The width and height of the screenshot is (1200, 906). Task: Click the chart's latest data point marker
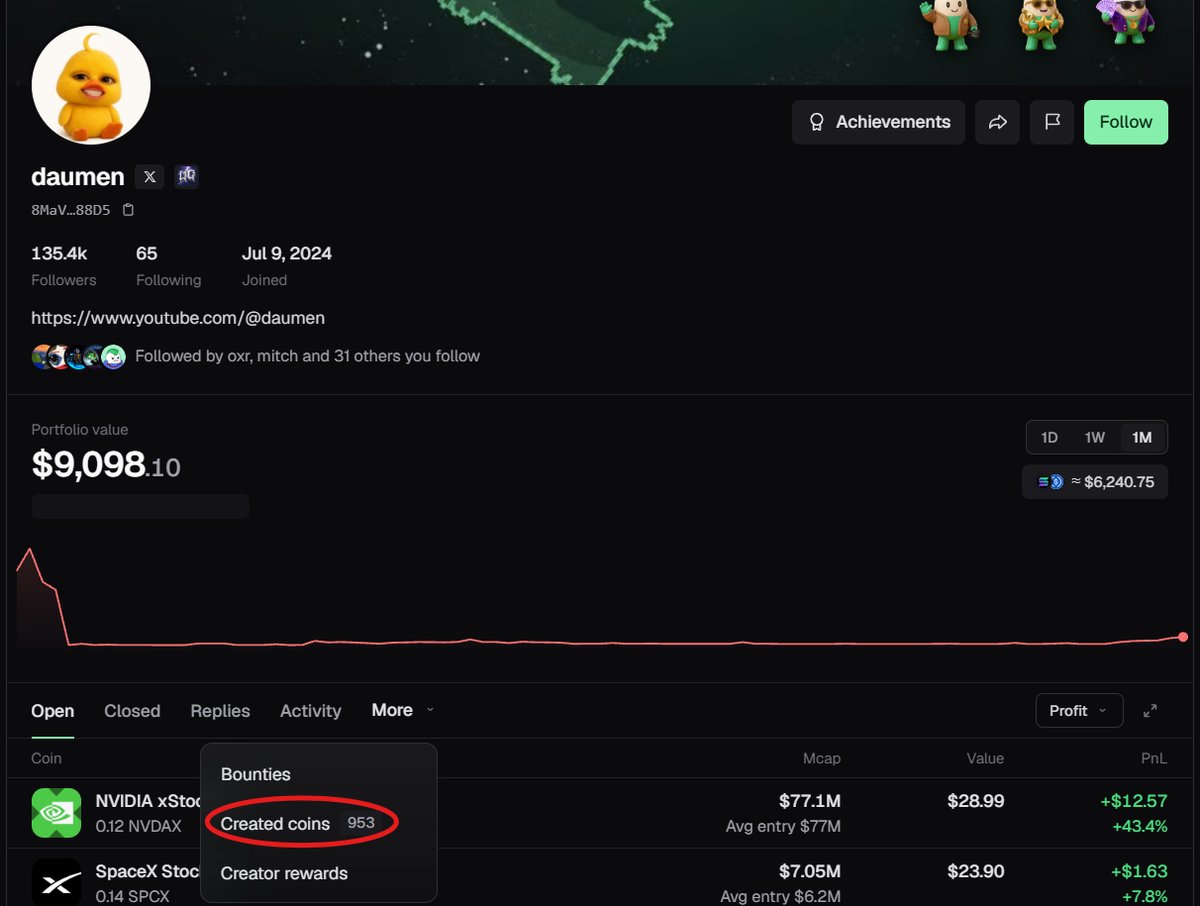click(1183, 637)
